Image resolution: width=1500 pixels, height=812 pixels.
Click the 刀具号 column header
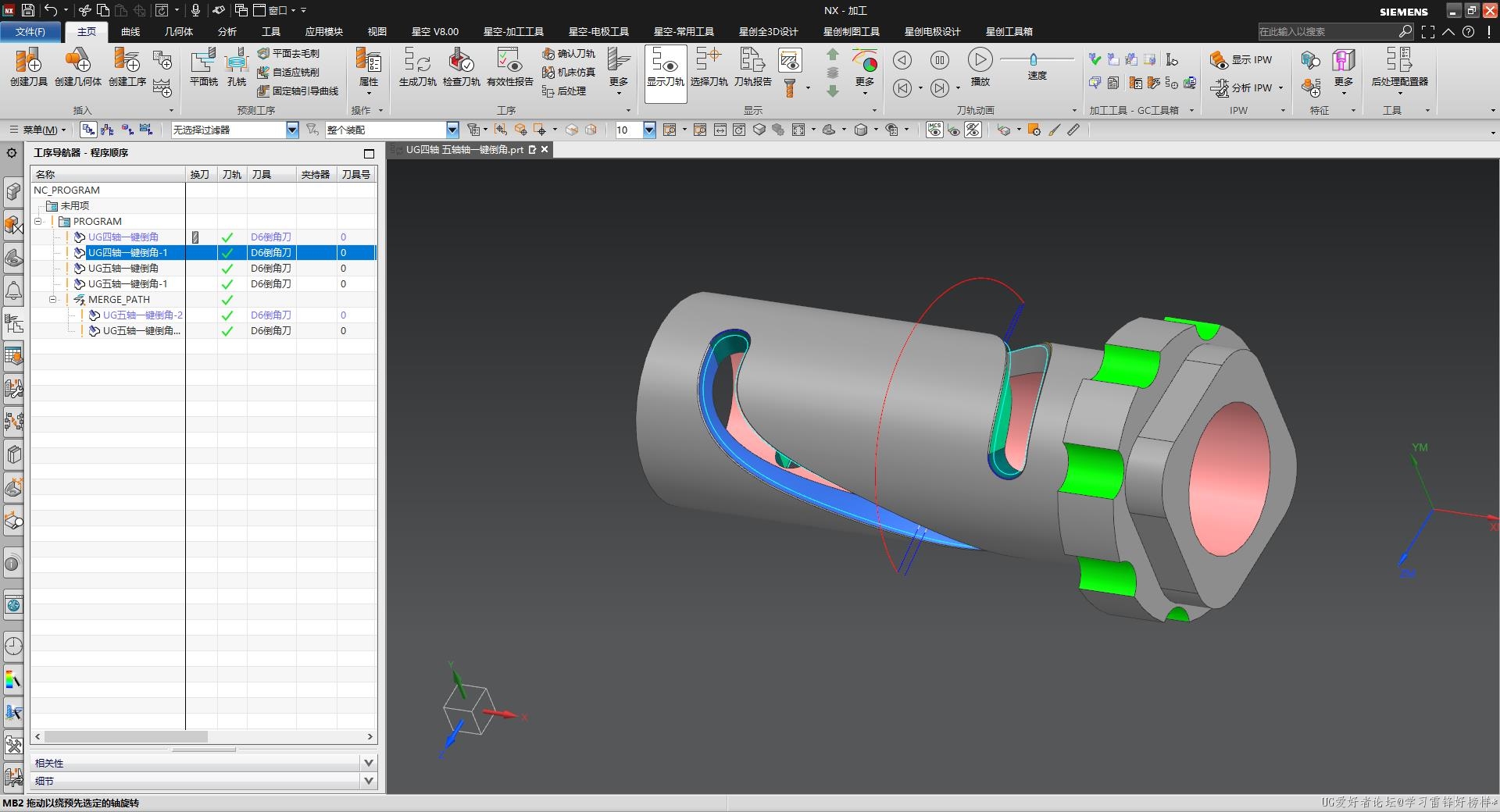[x=356, y=174]
